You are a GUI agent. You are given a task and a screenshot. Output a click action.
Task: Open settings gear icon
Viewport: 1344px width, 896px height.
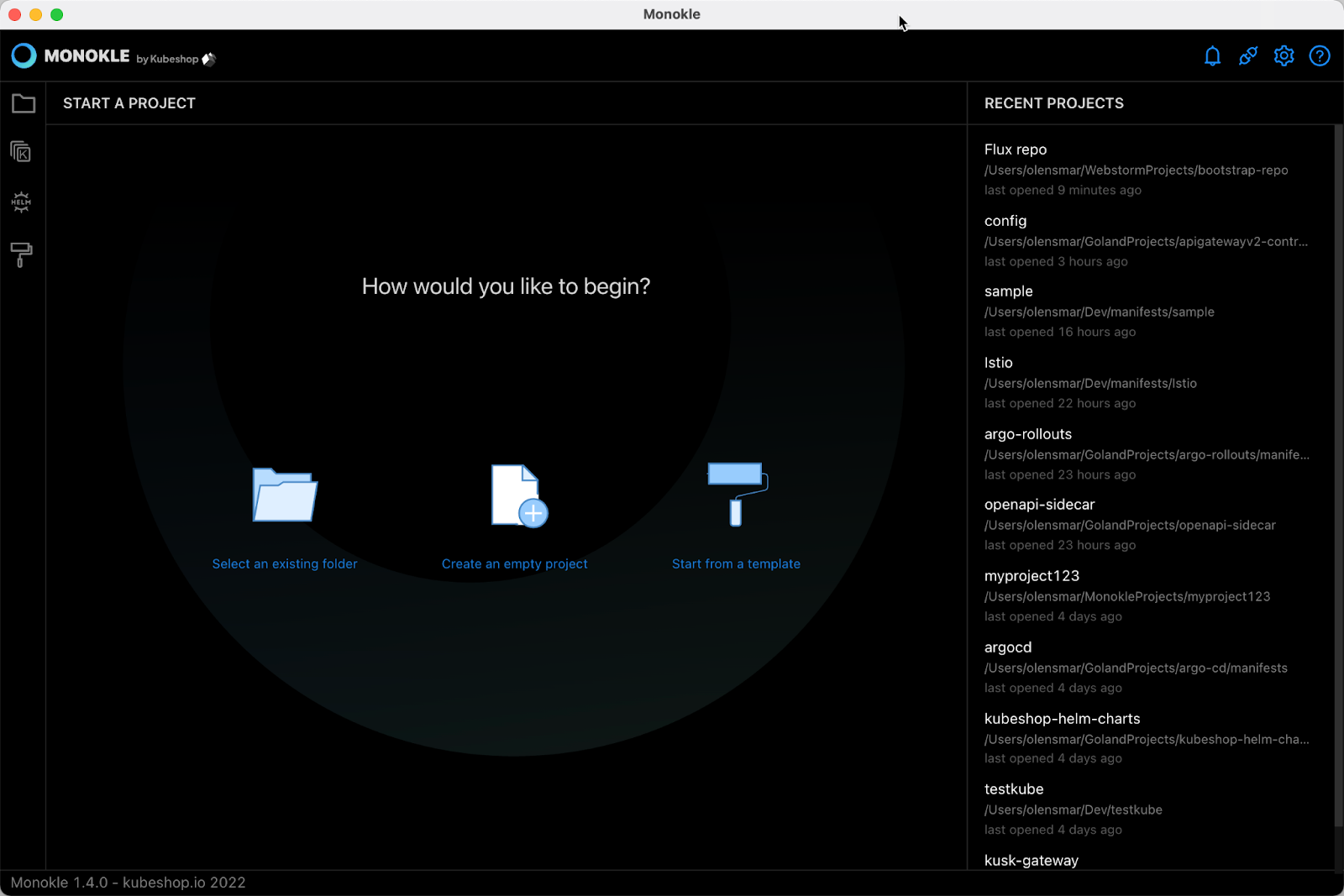pyautogui.click(x=1284, y=56)
